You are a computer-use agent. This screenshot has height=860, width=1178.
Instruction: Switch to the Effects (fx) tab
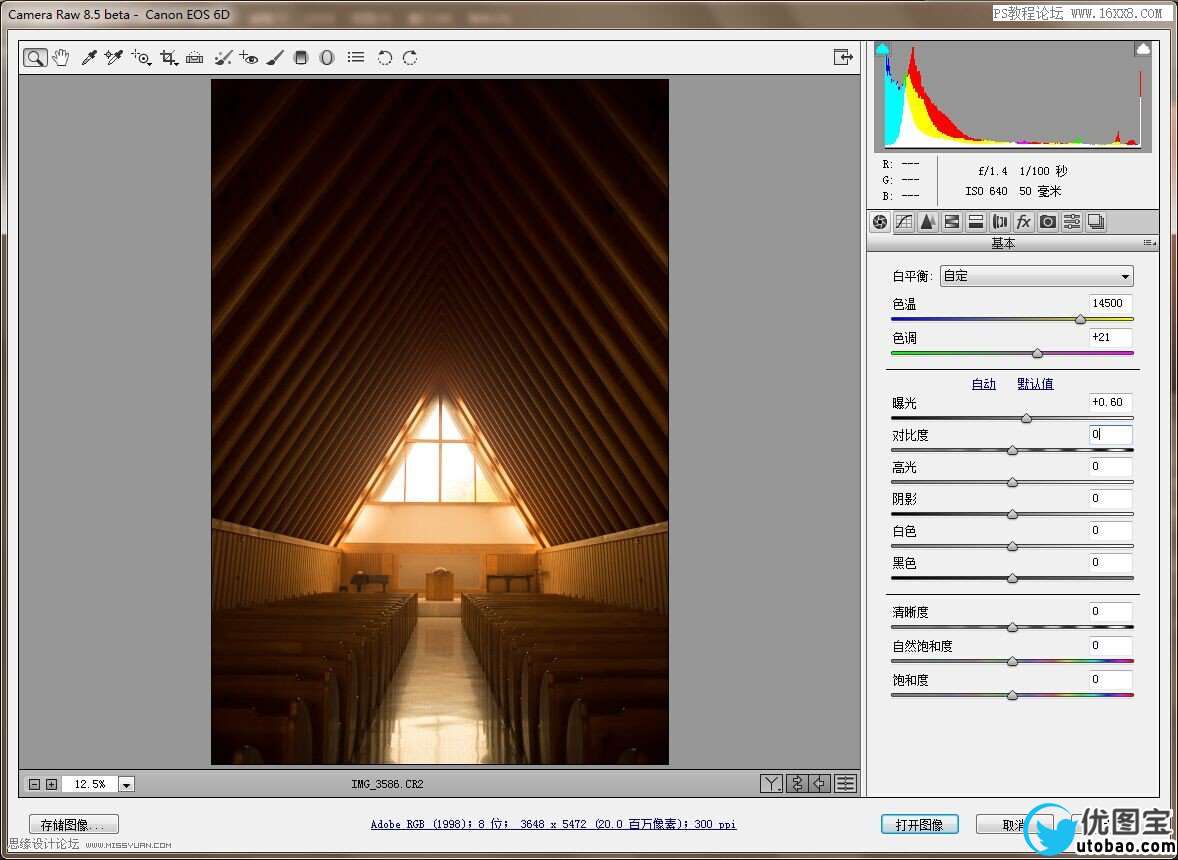tap(1023, 222)
